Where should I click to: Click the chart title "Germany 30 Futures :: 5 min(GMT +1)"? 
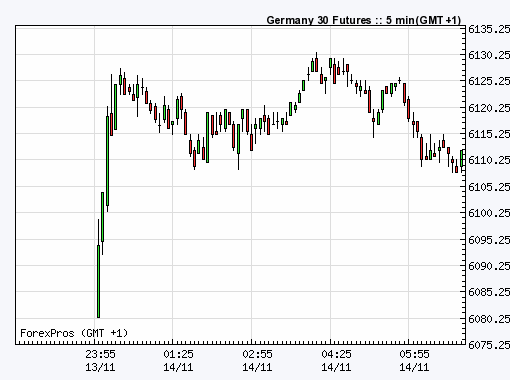pos(364,20)
